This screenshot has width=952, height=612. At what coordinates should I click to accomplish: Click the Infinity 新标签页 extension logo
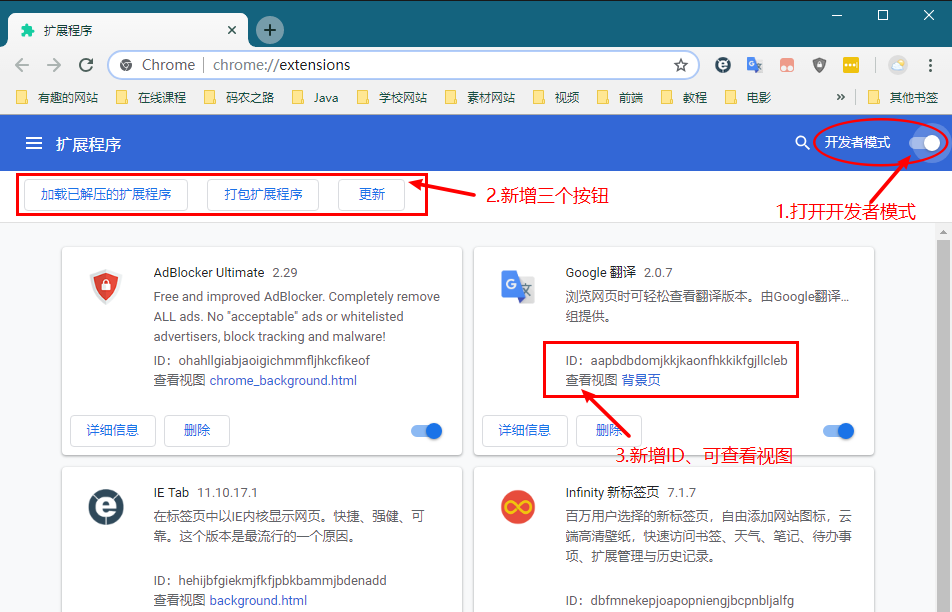(x=517, y=506)
